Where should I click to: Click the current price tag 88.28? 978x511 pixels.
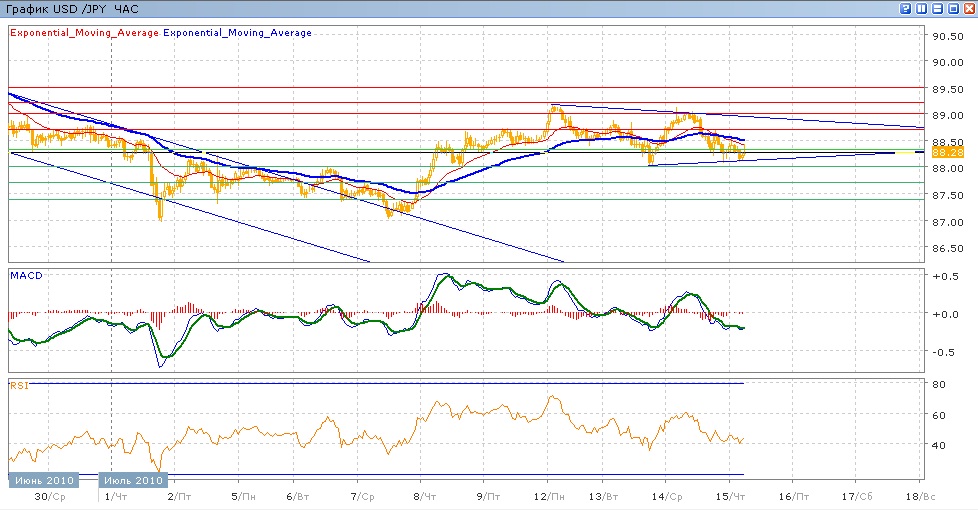946,153
